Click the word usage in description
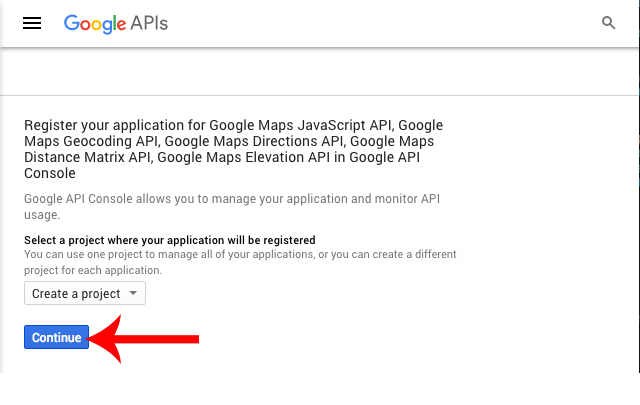This screenshot has height=405, width=640. point(42,215)
